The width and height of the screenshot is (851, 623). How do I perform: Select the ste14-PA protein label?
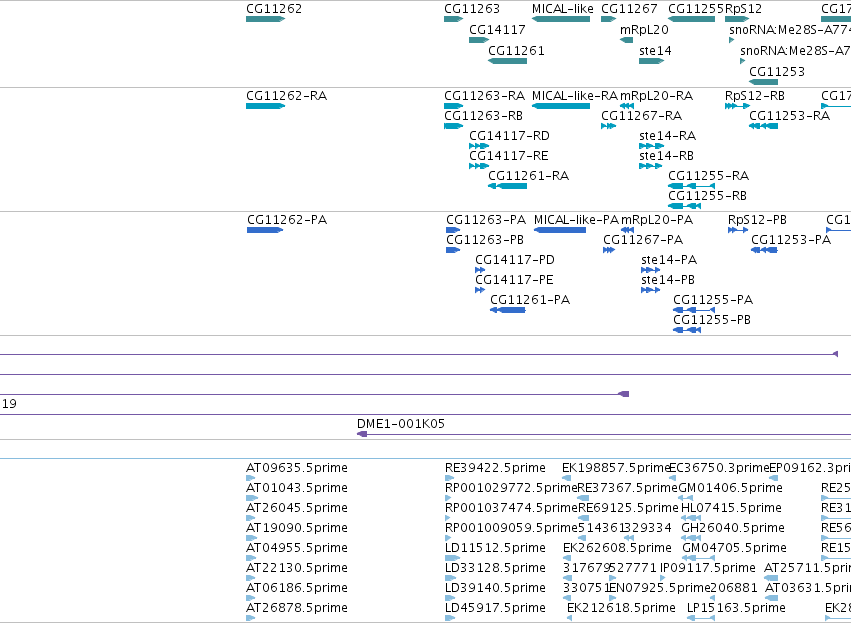669,260
